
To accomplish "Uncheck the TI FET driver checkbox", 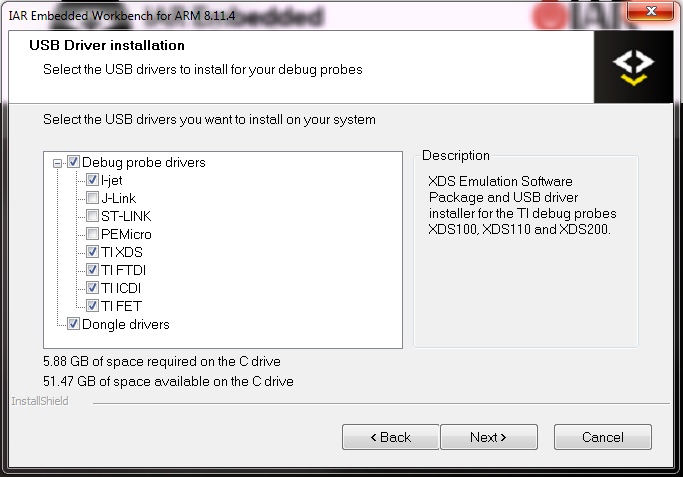I will coord(92,306).
